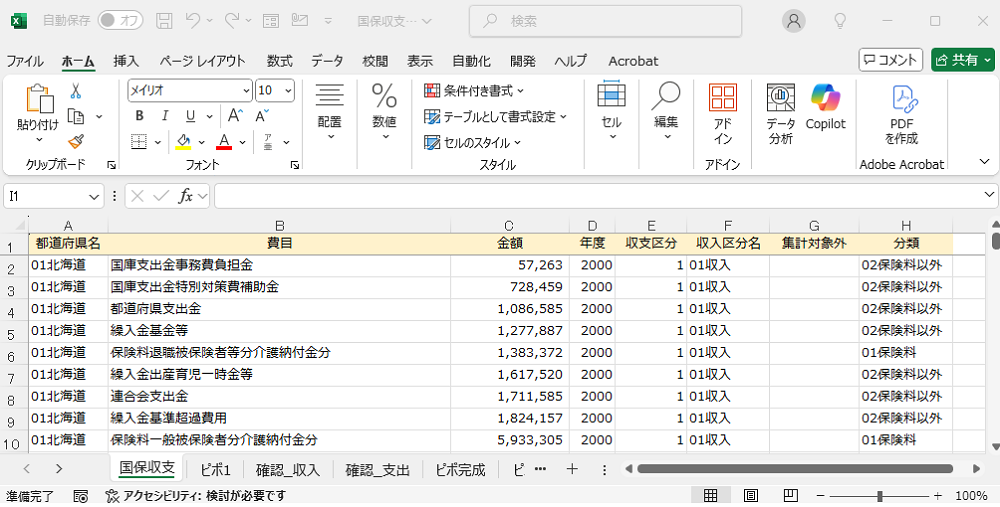
Task: Apply the yellow fill color
Action: coord(184,142)
